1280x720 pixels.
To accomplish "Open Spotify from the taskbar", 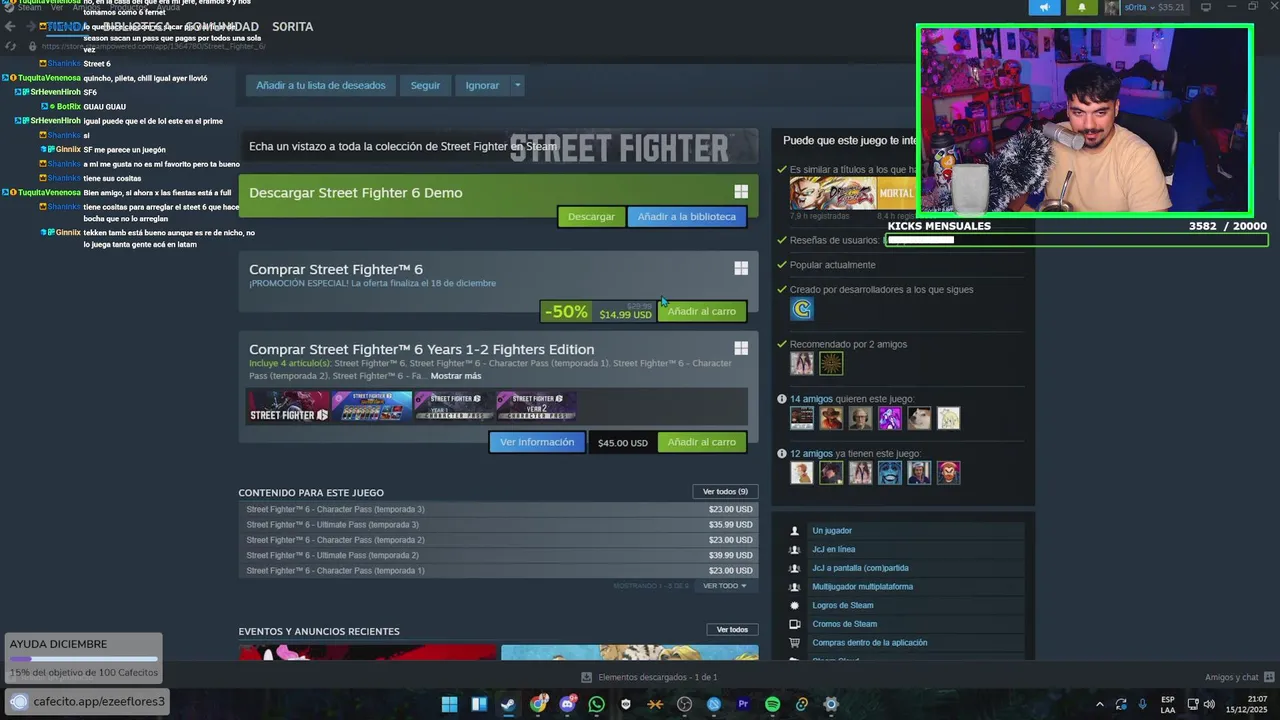I will [x=772, y=704].
